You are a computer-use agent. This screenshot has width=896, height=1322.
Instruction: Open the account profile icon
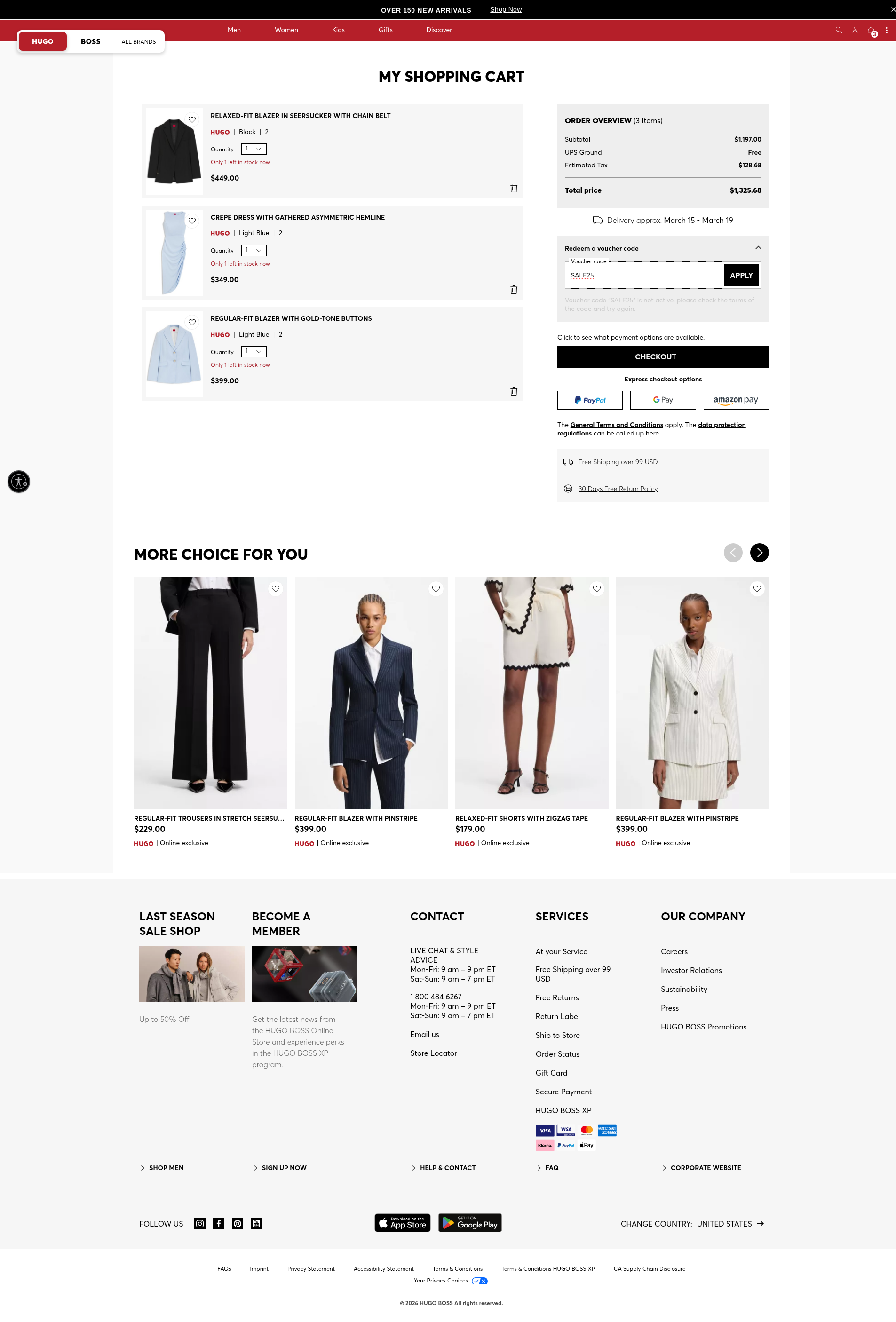coord(855,30)
